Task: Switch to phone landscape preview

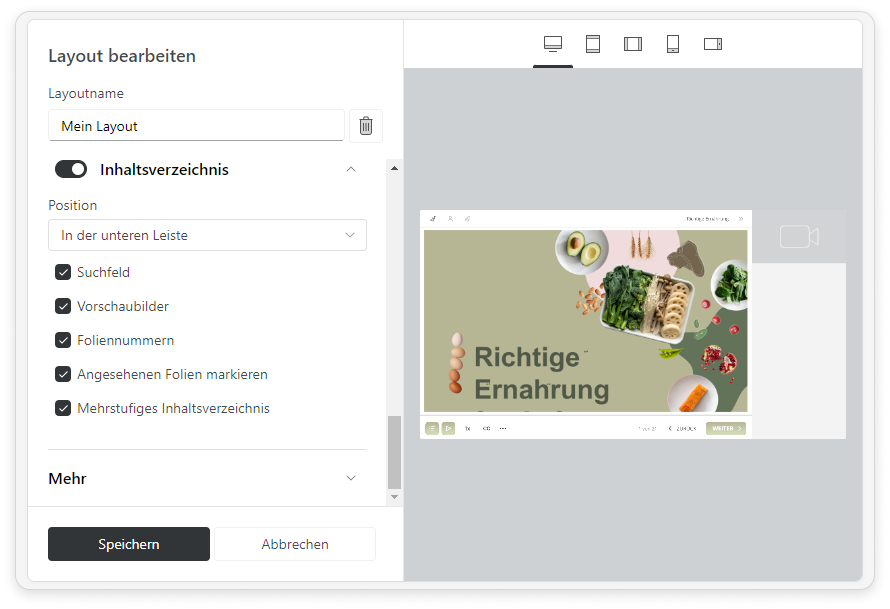Action: click(x=713, y=44)
